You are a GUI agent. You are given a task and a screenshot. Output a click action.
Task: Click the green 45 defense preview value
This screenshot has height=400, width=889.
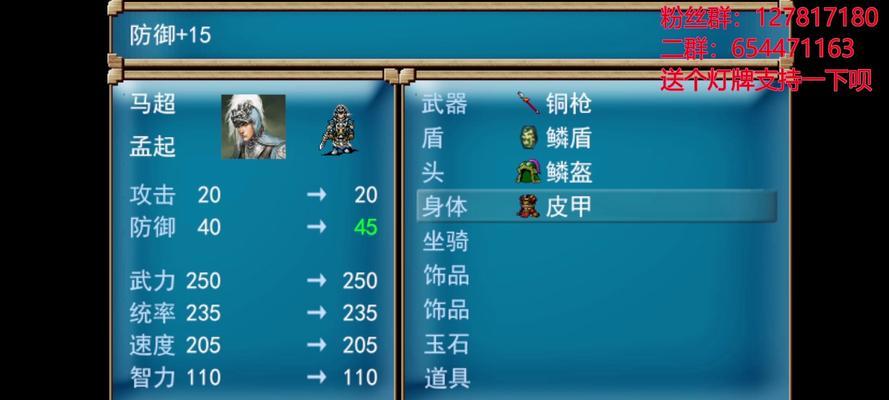click(366, 227)
